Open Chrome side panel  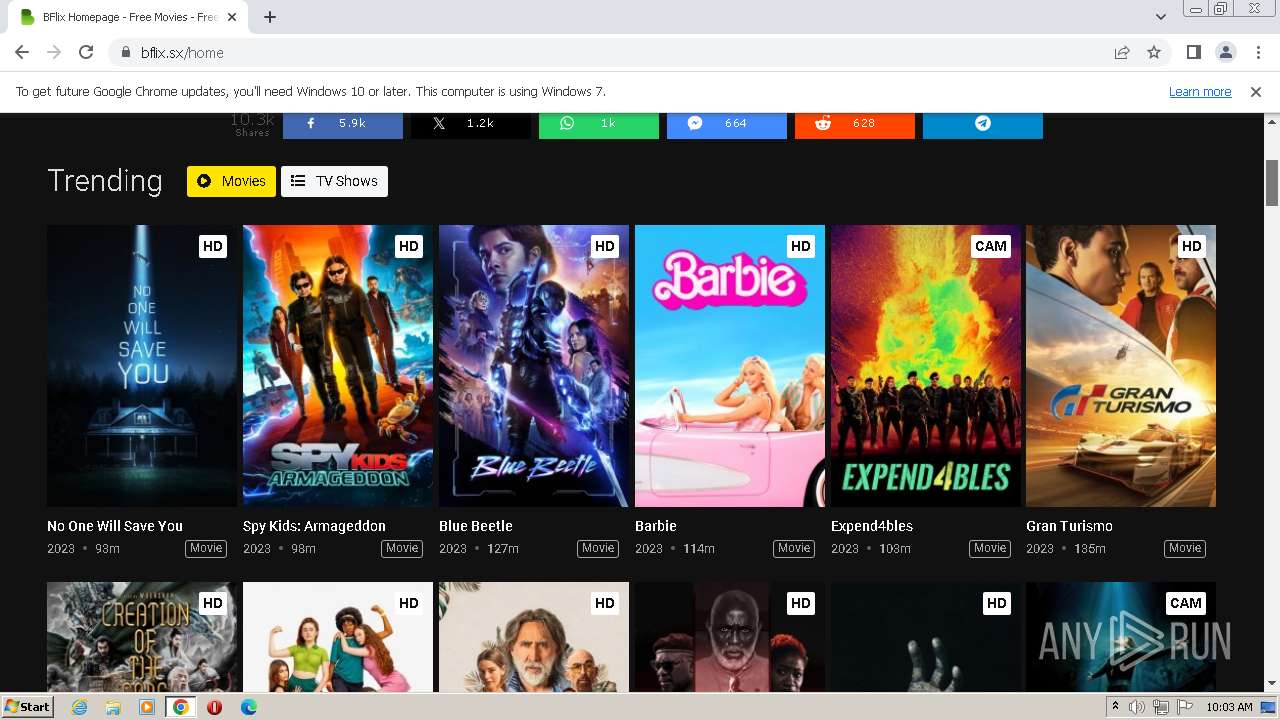pos(1193,52)
